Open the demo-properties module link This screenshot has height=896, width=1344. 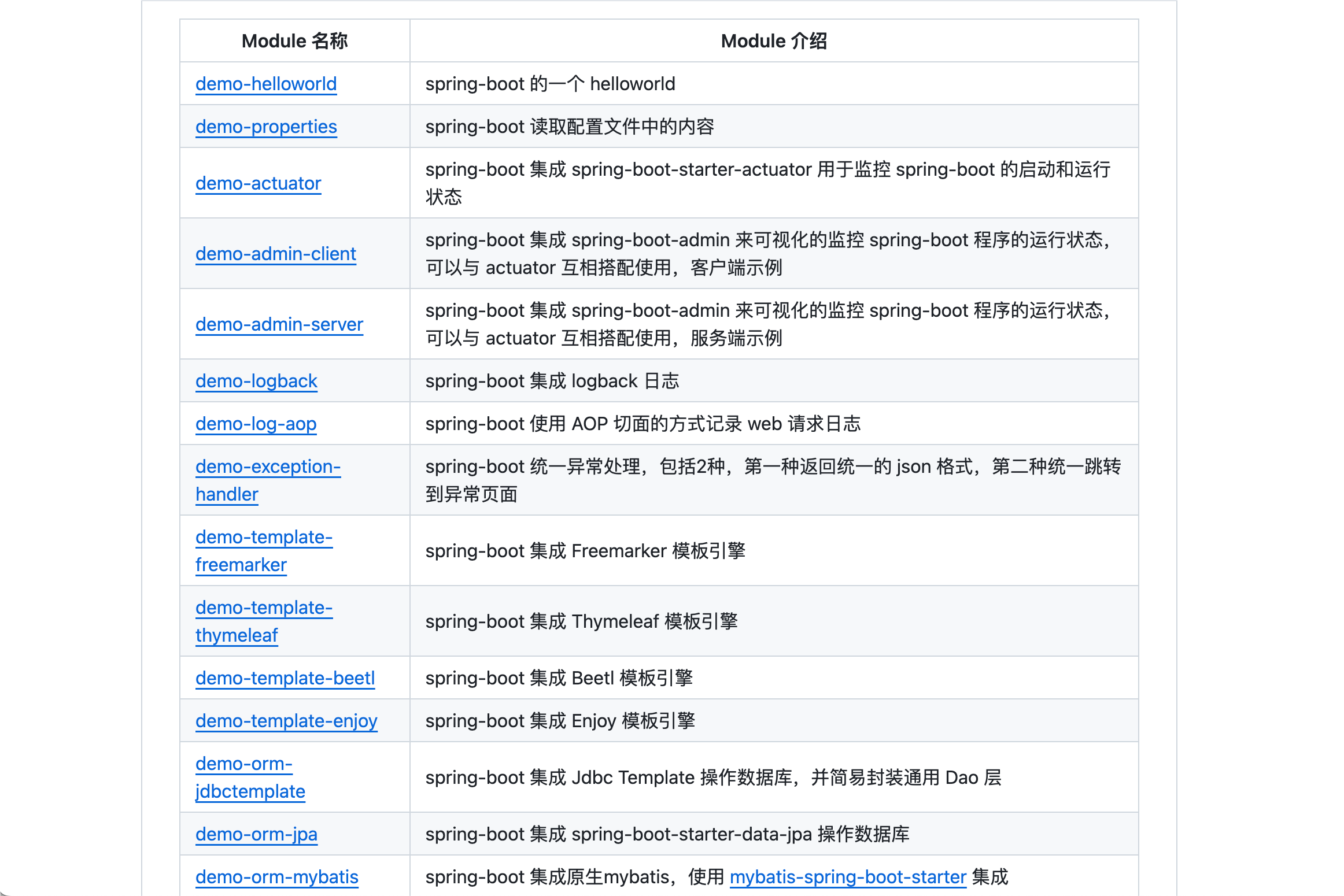[x=266, y=127]
